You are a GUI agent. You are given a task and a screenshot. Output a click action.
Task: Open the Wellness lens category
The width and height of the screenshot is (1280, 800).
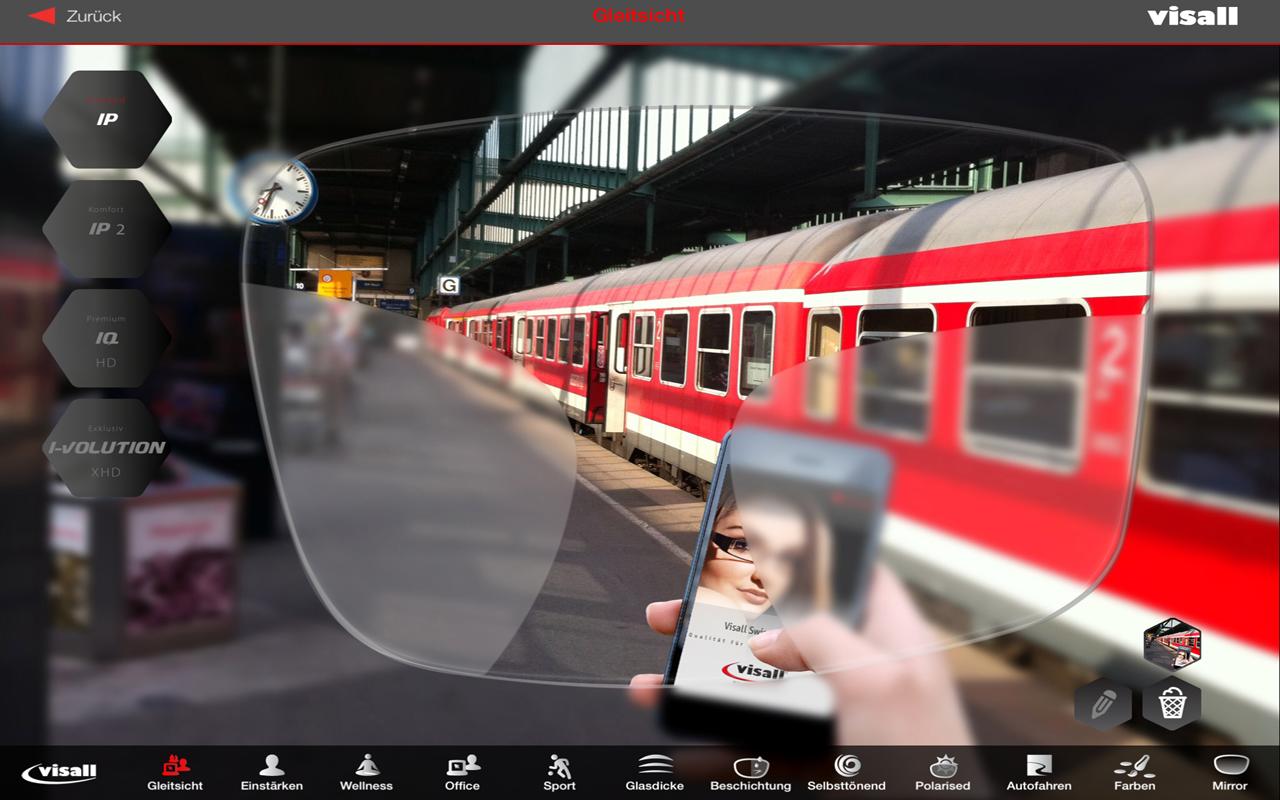pos(368,770)
